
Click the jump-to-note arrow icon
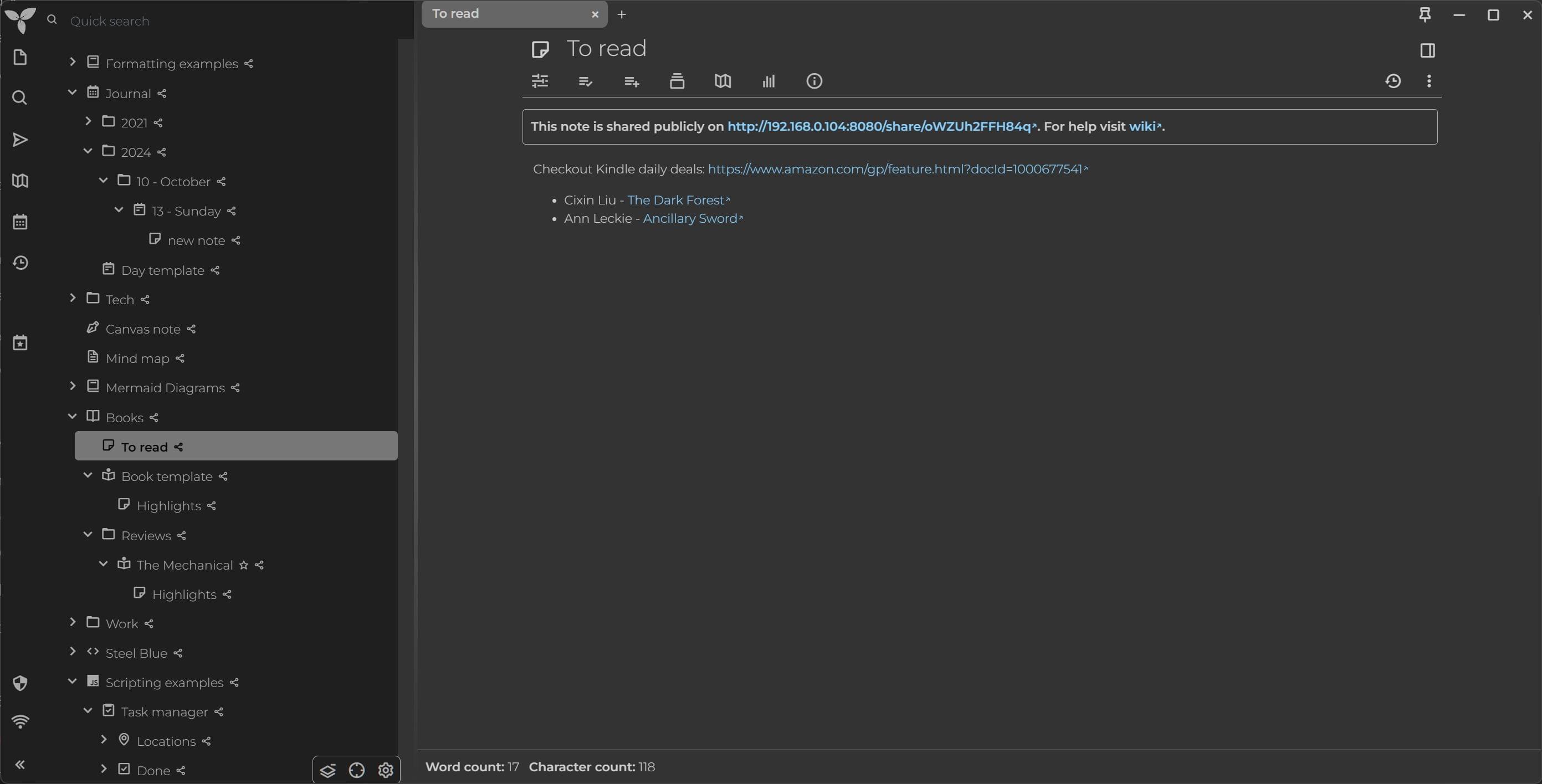point(20,140)
